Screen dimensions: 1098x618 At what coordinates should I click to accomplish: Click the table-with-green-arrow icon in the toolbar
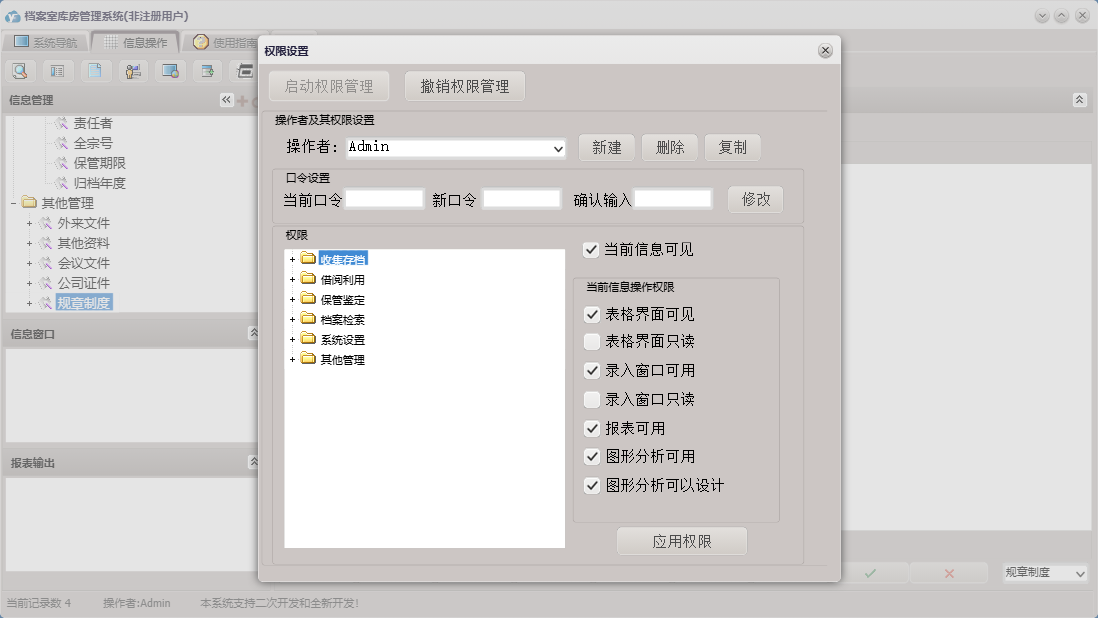[207, 71]
